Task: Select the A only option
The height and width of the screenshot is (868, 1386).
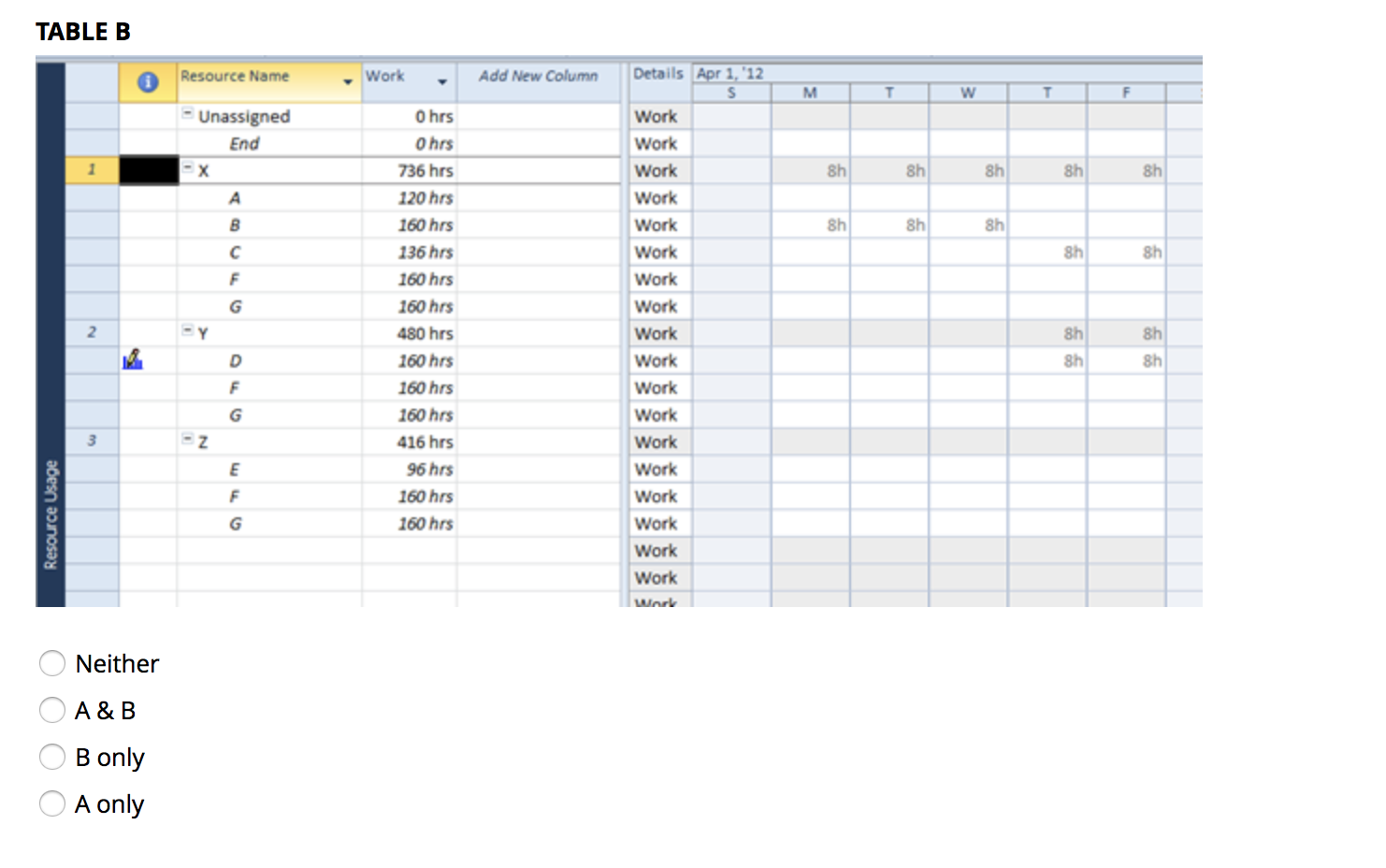Action: (x=52, y=803)
